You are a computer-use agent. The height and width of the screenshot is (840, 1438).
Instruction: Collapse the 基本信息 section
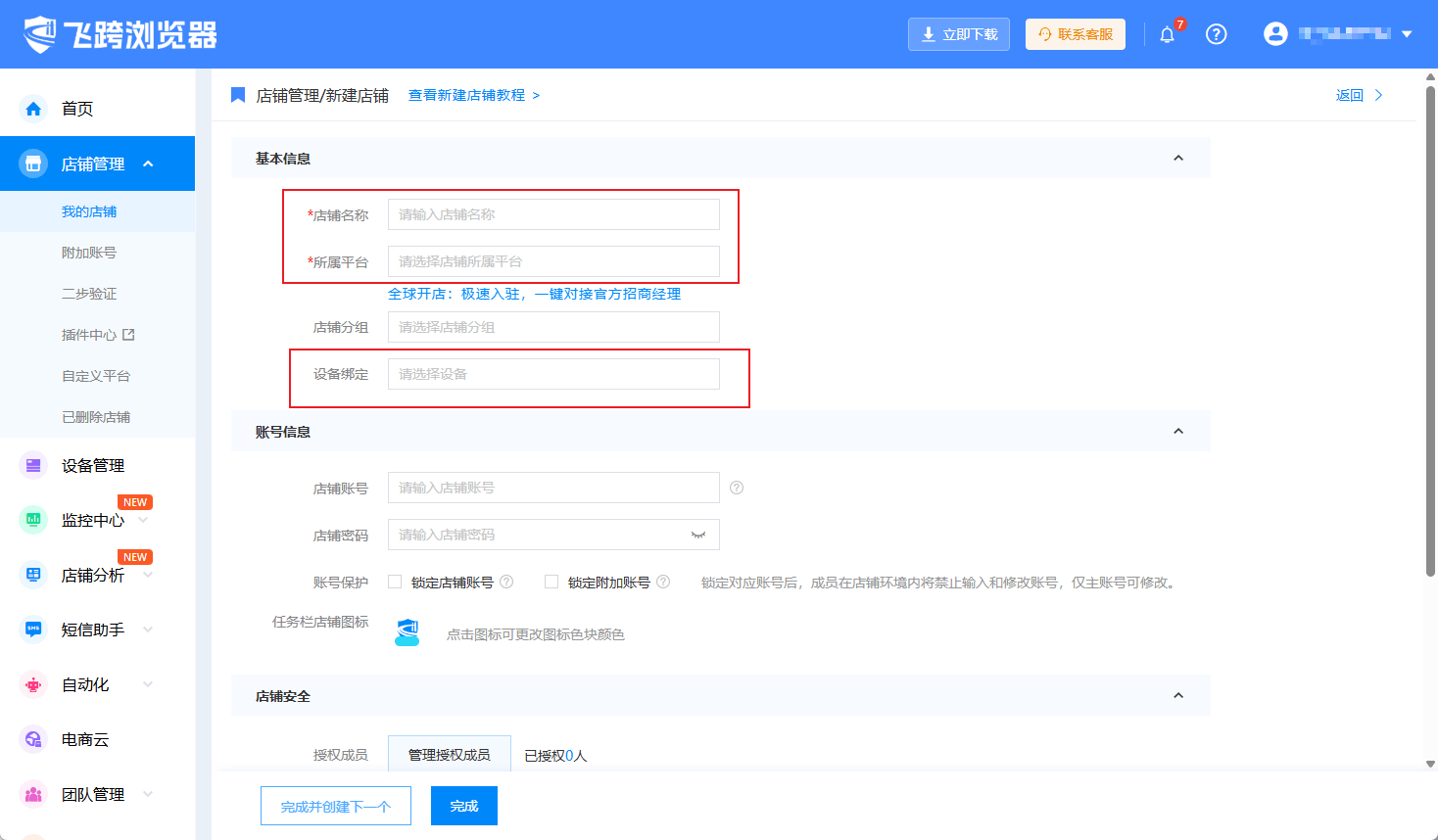click(x=1177, y=158)
